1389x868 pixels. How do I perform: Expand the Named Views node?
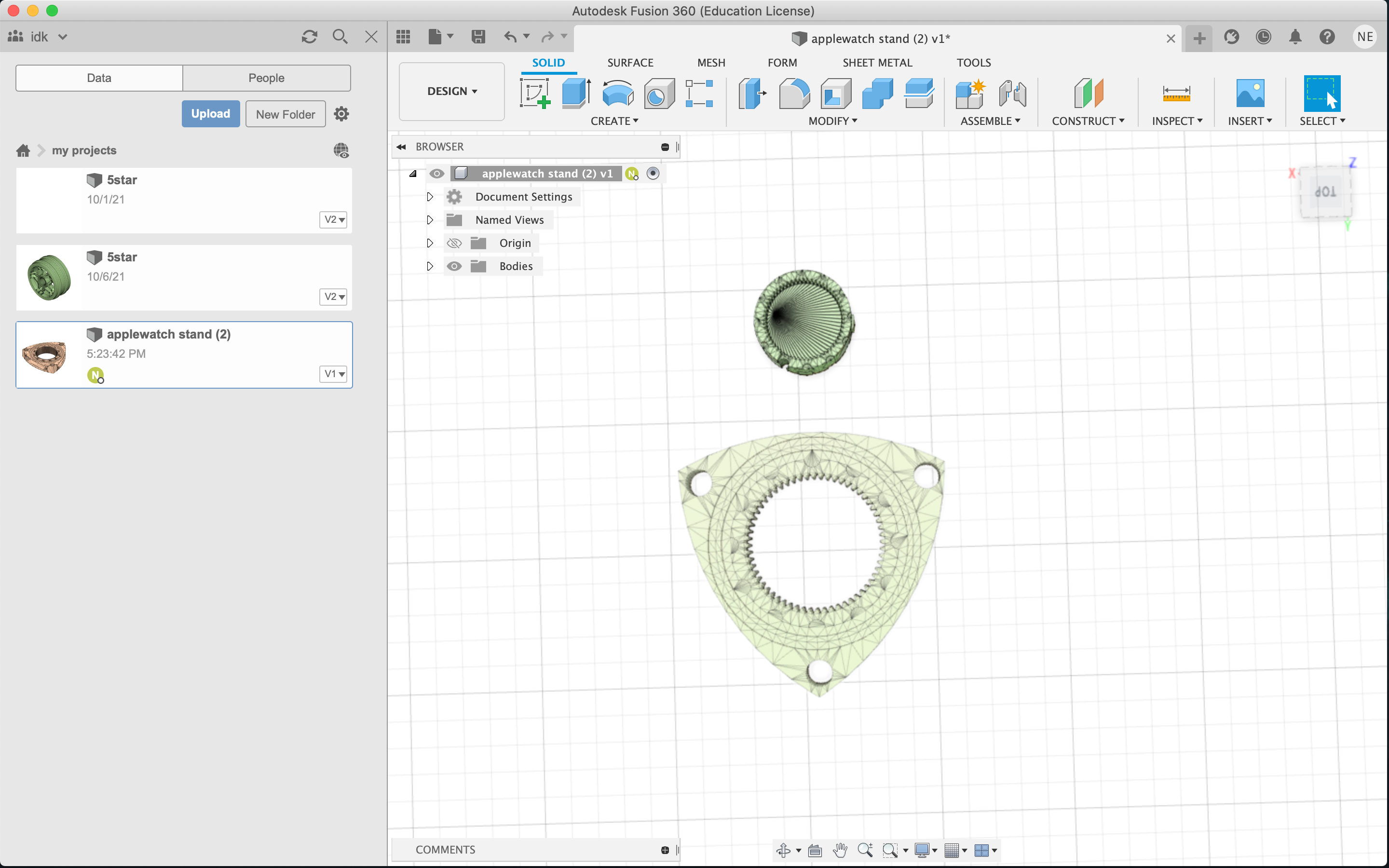(x=429, y=220)
